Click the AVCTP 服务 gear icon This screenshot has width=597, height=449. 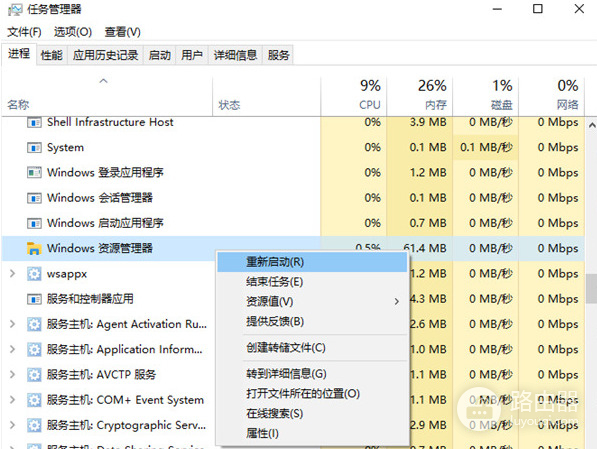click(x=34, y=375)
